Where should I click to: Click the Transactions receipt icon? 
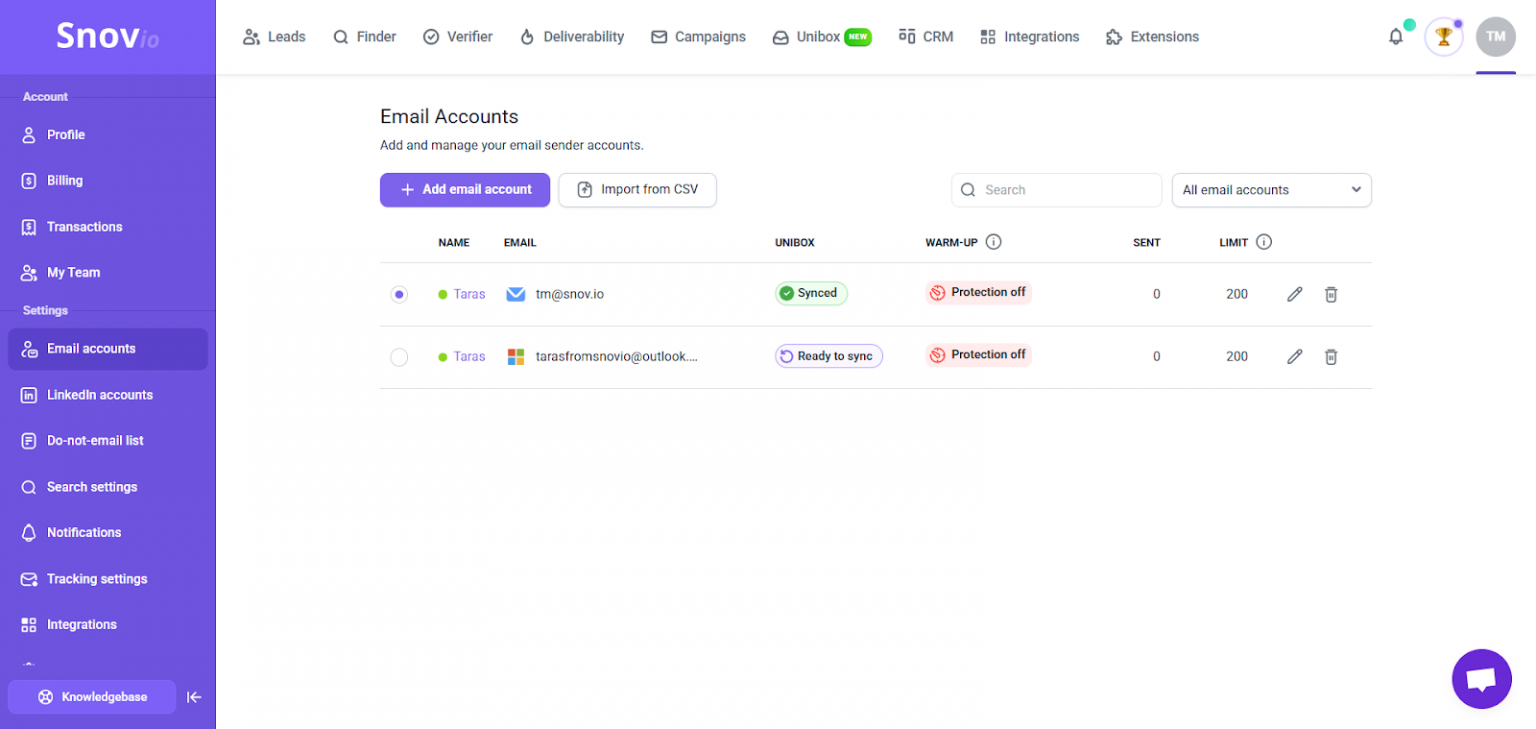coord(29,227)
